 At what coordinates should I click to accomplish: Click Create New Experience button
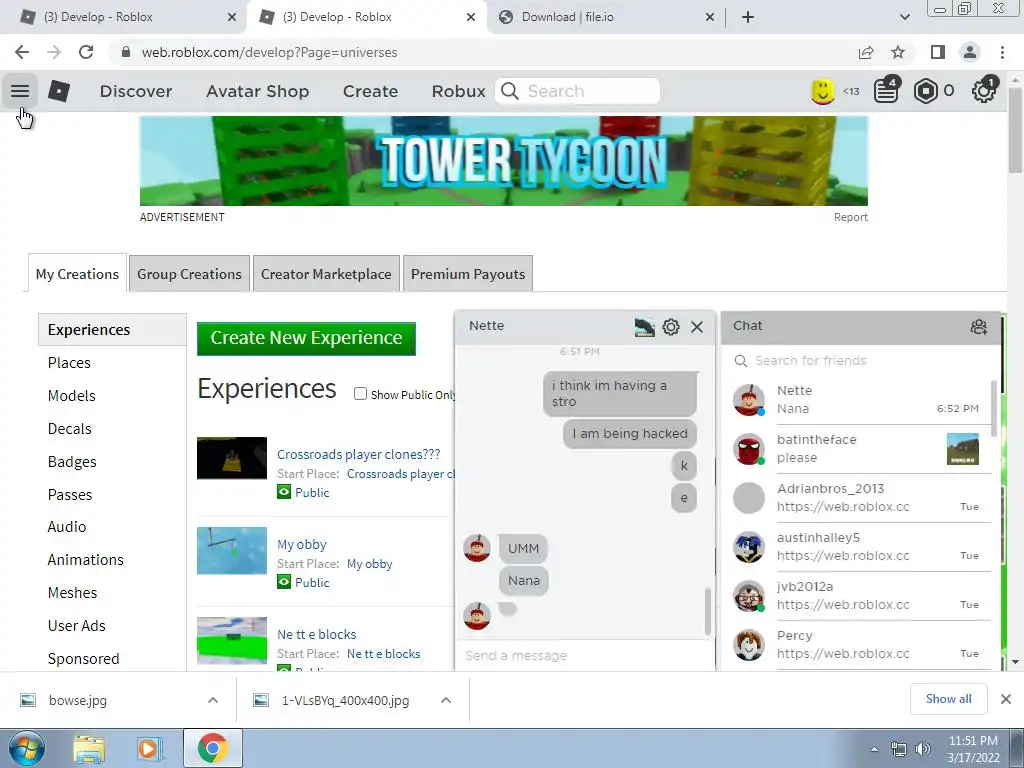(306, 338)
